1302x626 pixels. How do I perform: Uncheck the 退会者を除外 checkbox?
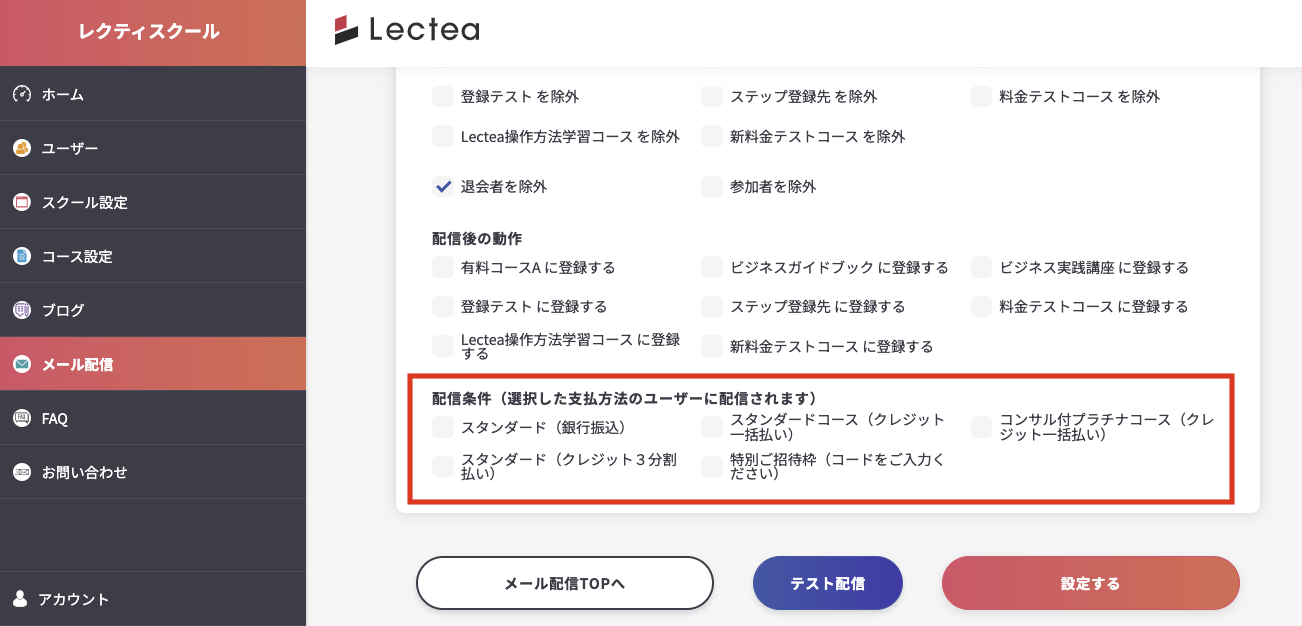point(443,186)
